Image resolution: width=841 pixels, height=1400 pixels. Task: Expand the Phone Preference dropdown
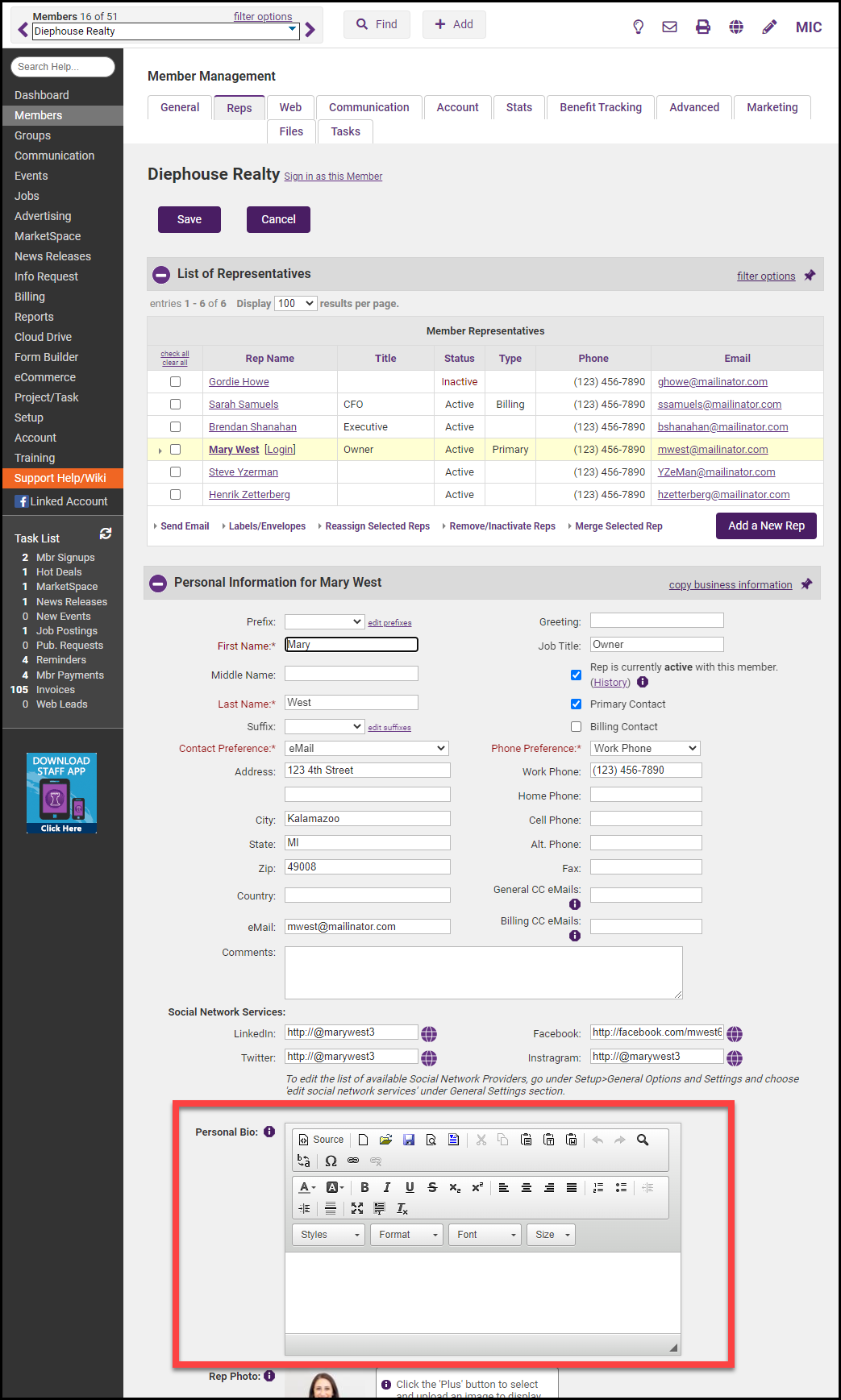click(x=645, y=748)
